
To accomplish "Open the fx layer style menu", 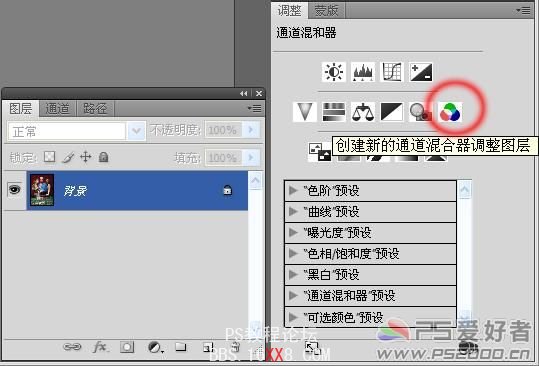I will pyautogui.click(x=100, y=347).
